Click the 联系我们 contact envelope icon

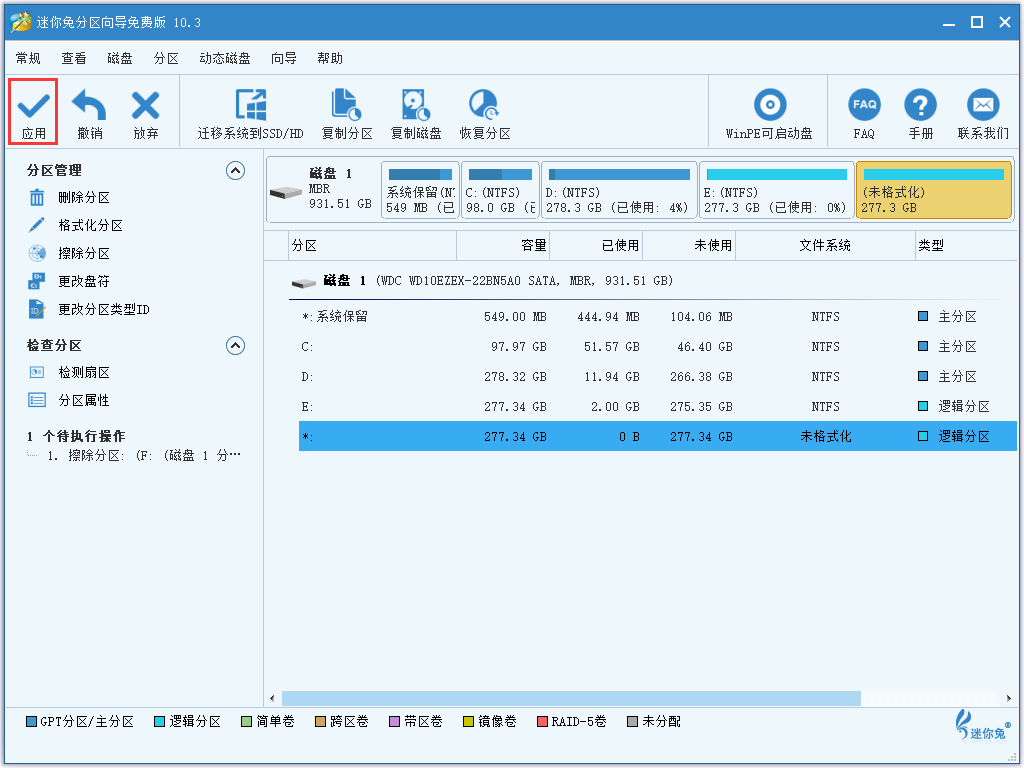tap(983, 104)
